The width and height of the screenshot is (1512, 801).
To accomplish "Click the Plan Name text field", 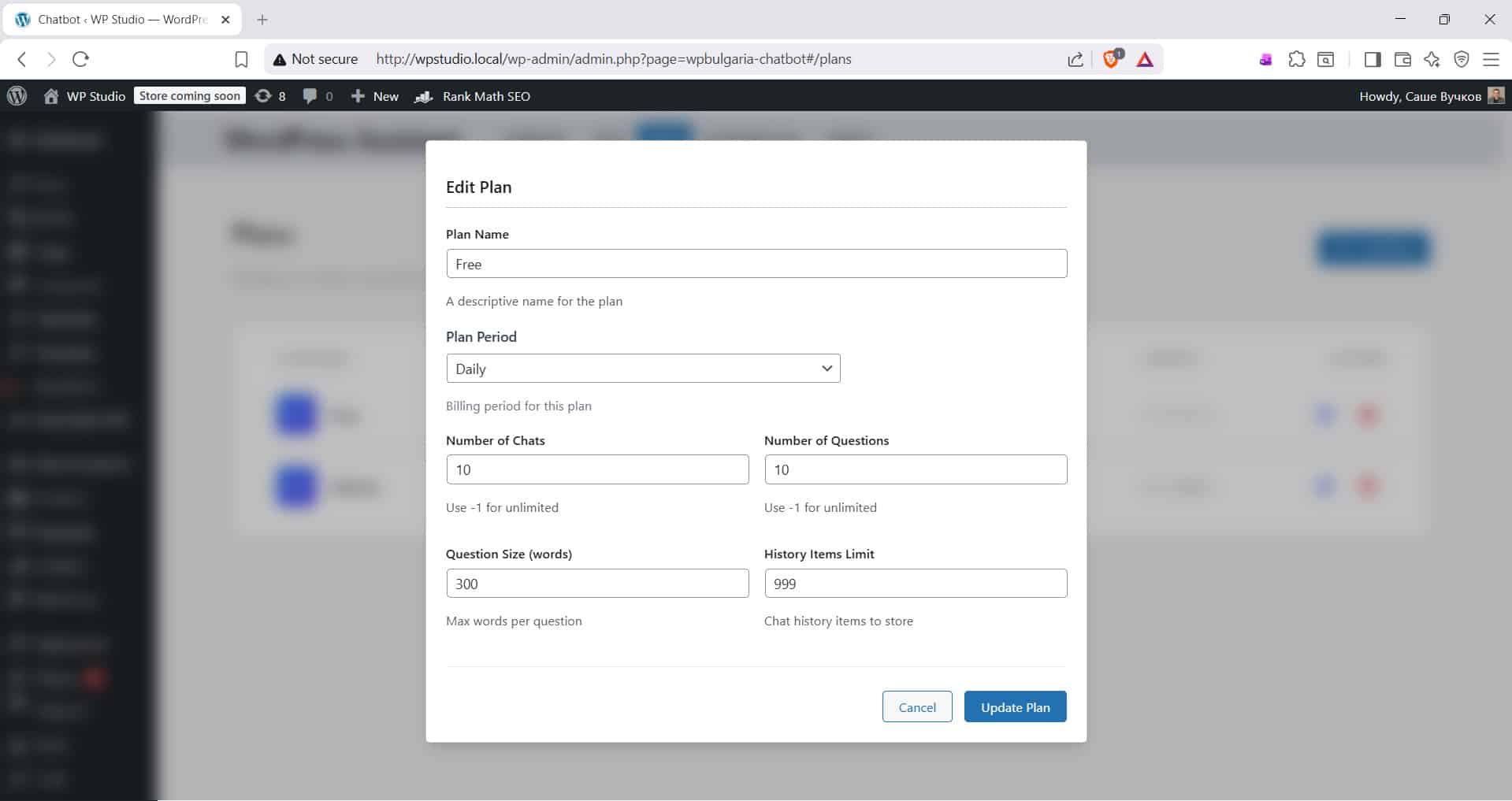I will (x=756, y=264).
